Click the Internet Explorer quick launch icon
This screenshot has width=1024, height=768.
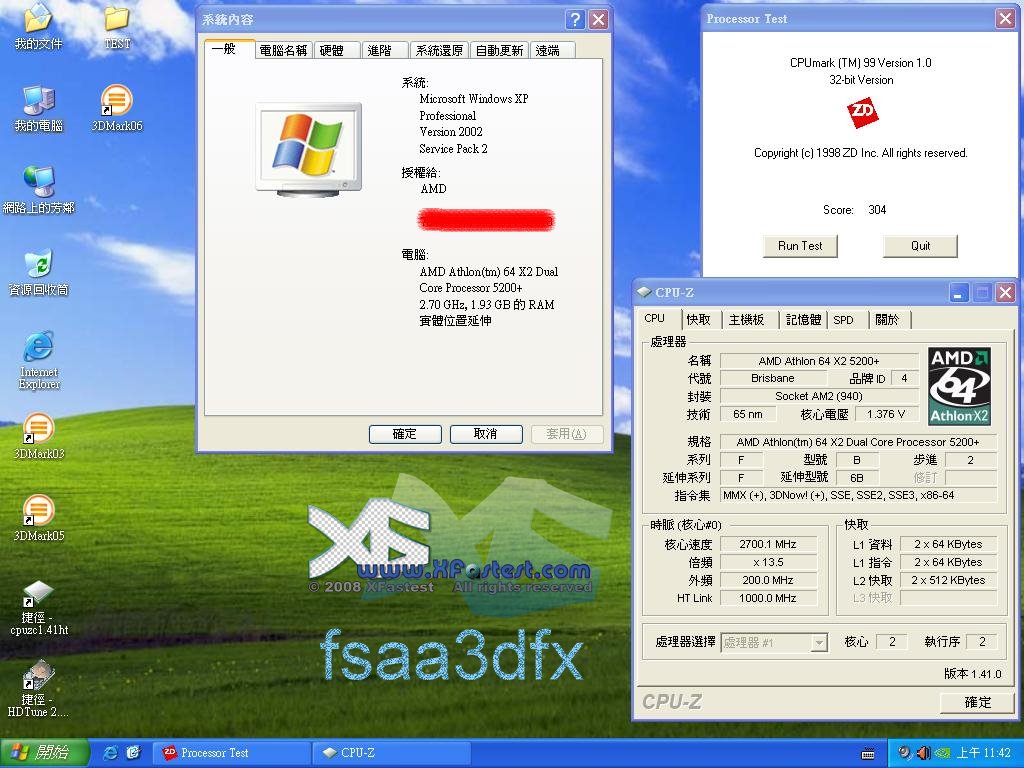111,753
